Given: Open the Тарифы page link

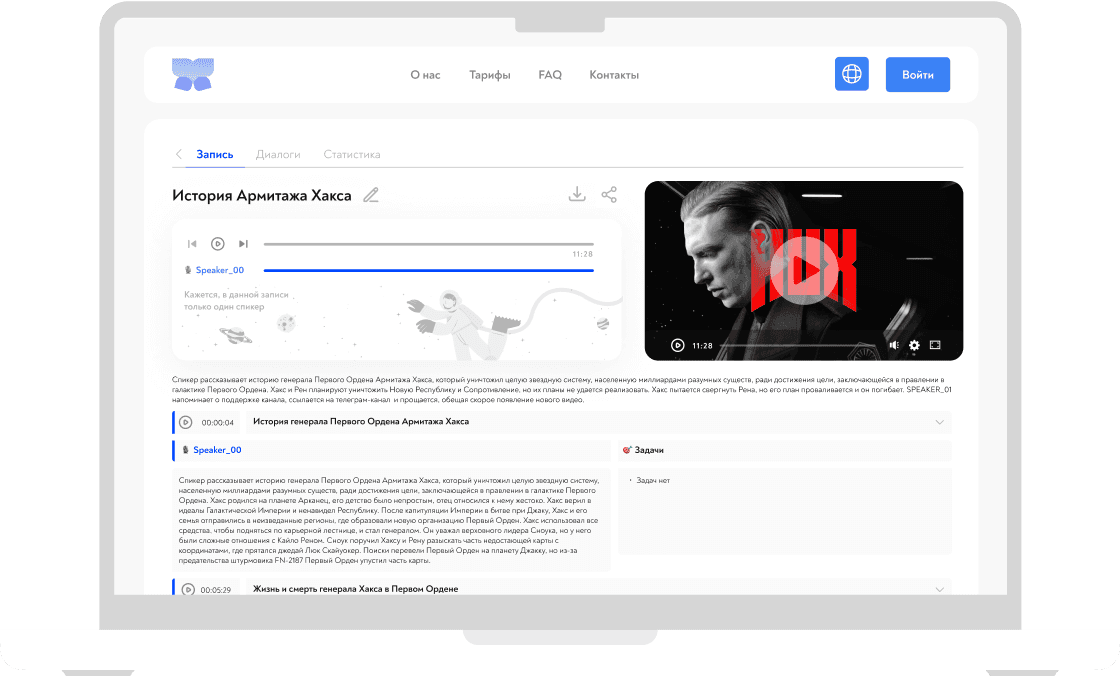Looking at the screenshot, I should pos(489,75).
